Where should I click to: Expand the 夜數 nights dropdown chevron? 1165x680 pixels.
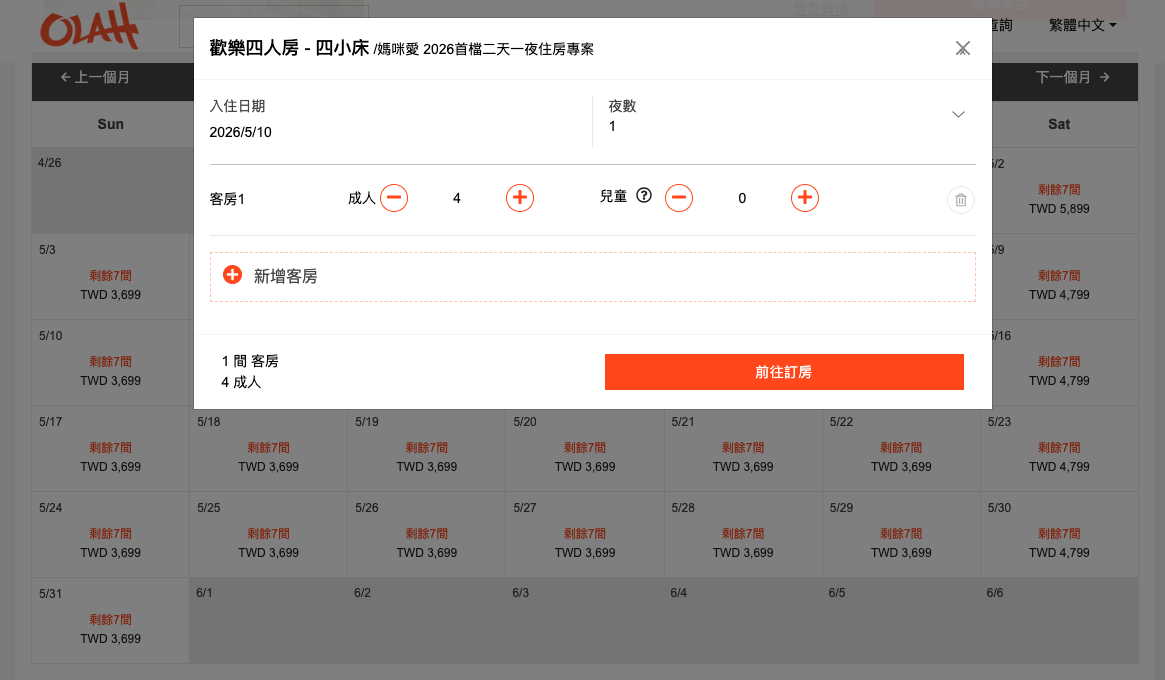click(958, 115)
